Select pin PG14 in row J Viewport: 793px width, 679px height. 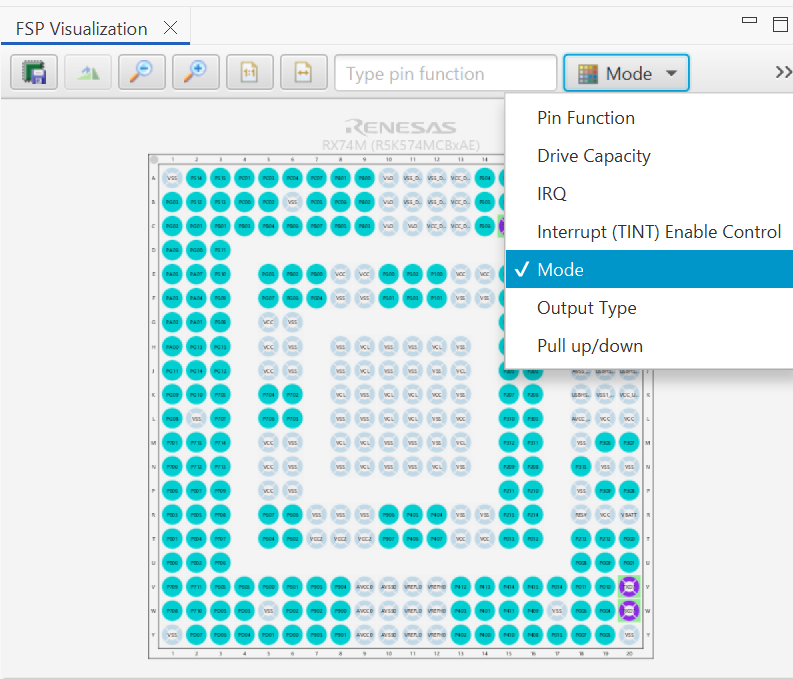click(x=196, y=371)
